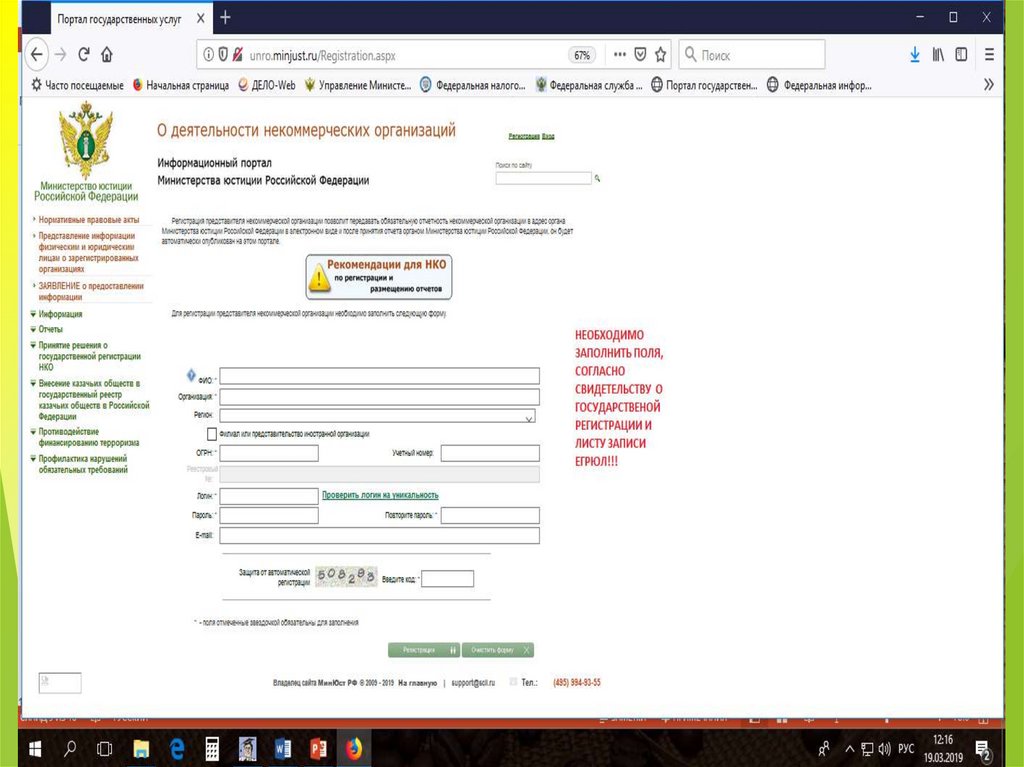Show more bookmarks with the chevron
The width and height of the screenshot is (1024, 767).
coord(989,85)
